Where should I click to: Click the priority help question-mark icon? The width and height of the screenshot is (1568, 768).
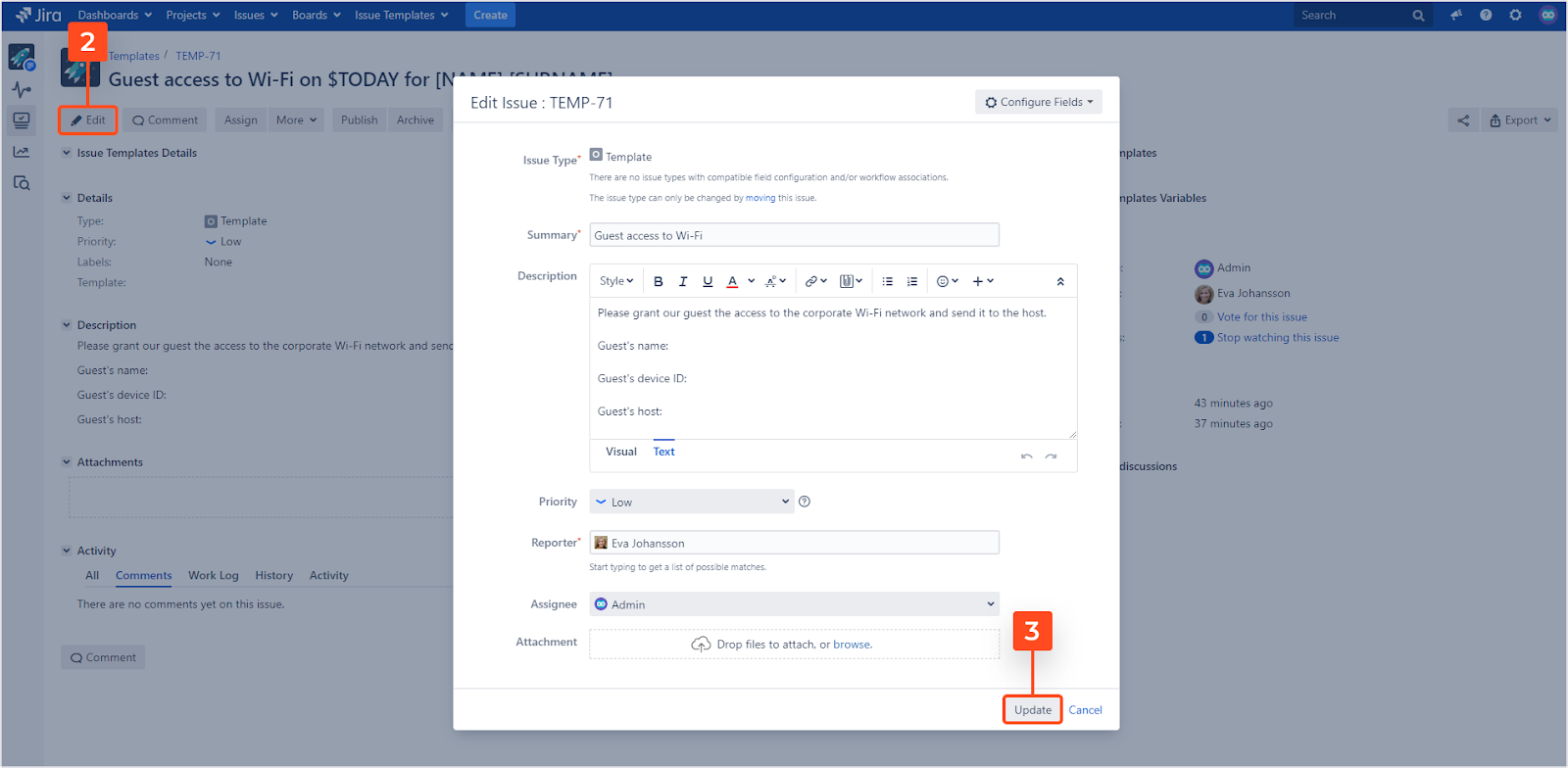click(805, 502)
